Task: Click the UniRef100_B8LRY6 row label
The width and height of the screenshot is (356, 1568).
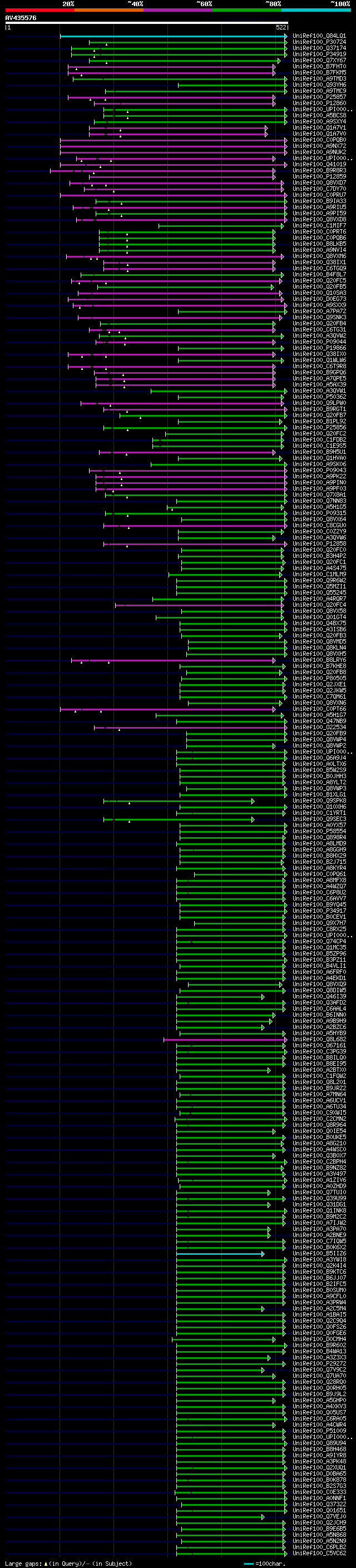Action: point(319,660)
